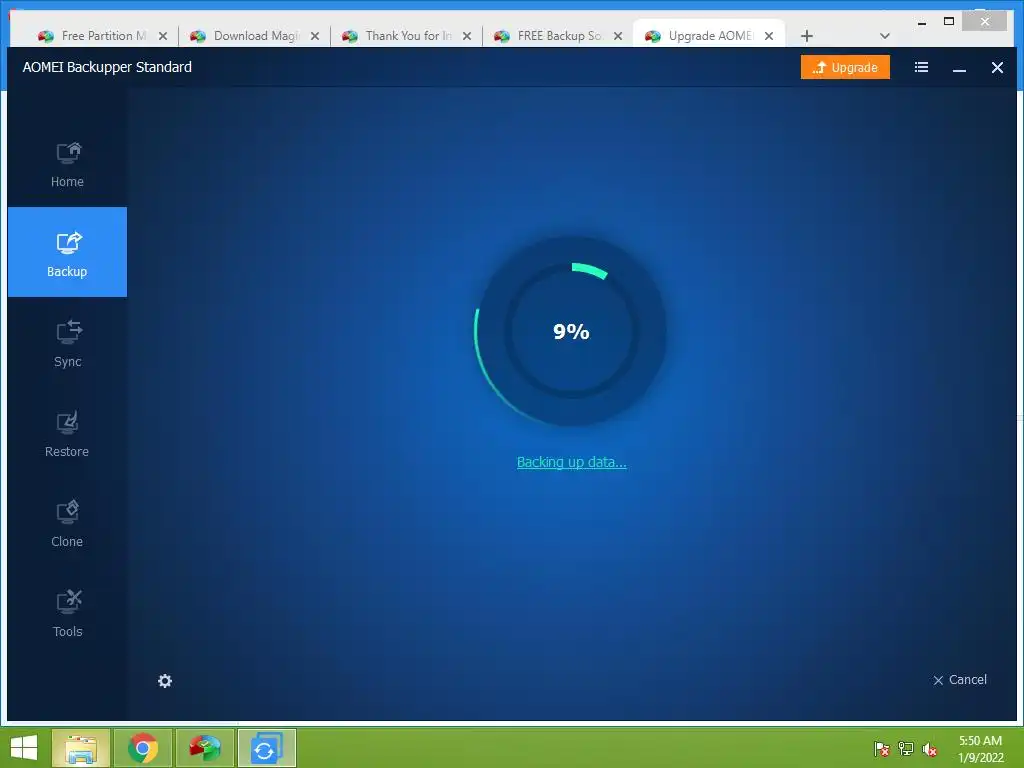
Task: Open backup settings gear icon
Action: (x=165, y=681)
